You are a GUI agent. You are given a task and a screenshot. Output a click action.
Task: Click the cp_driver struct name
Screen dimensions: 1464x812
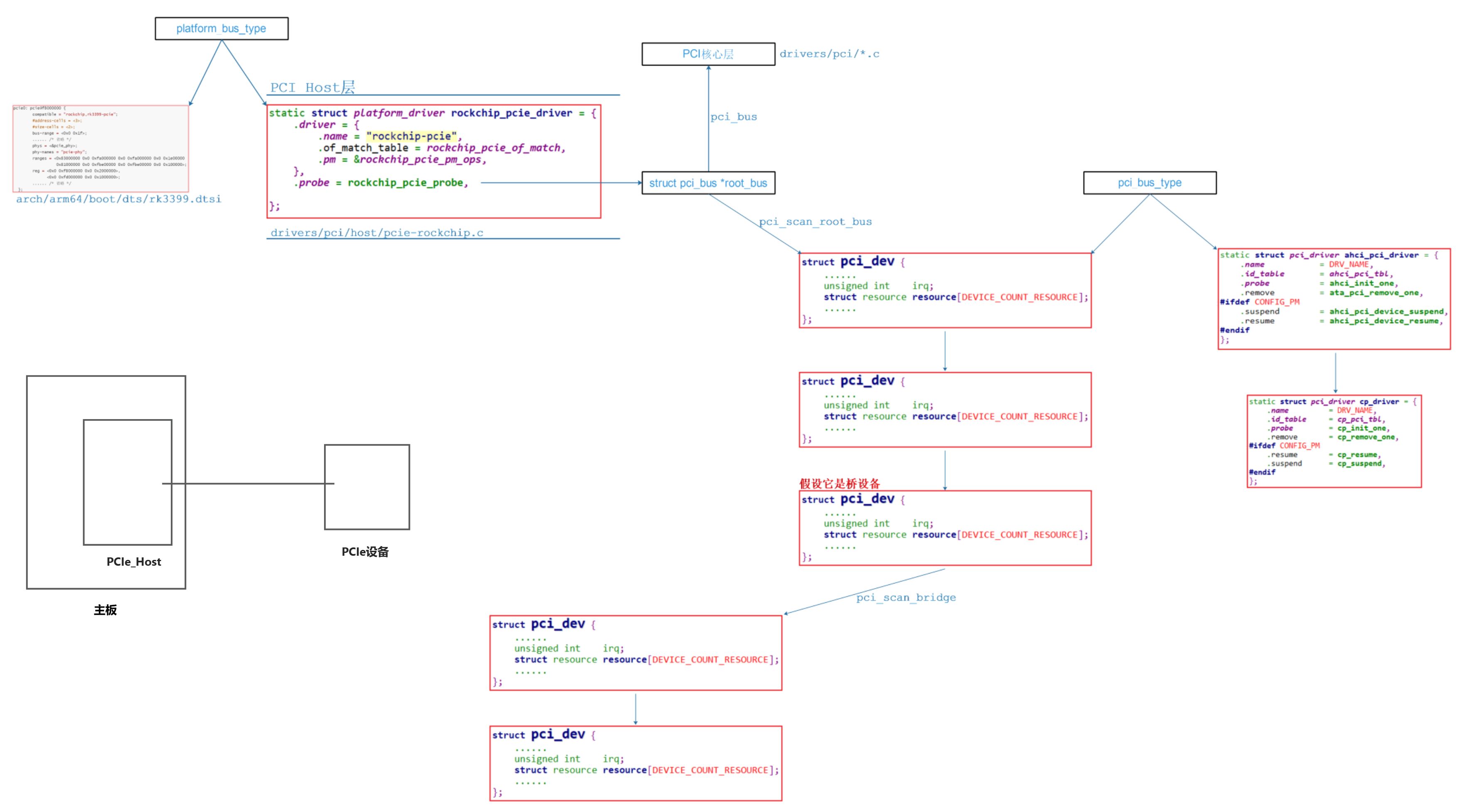[x=1379, y=402]
